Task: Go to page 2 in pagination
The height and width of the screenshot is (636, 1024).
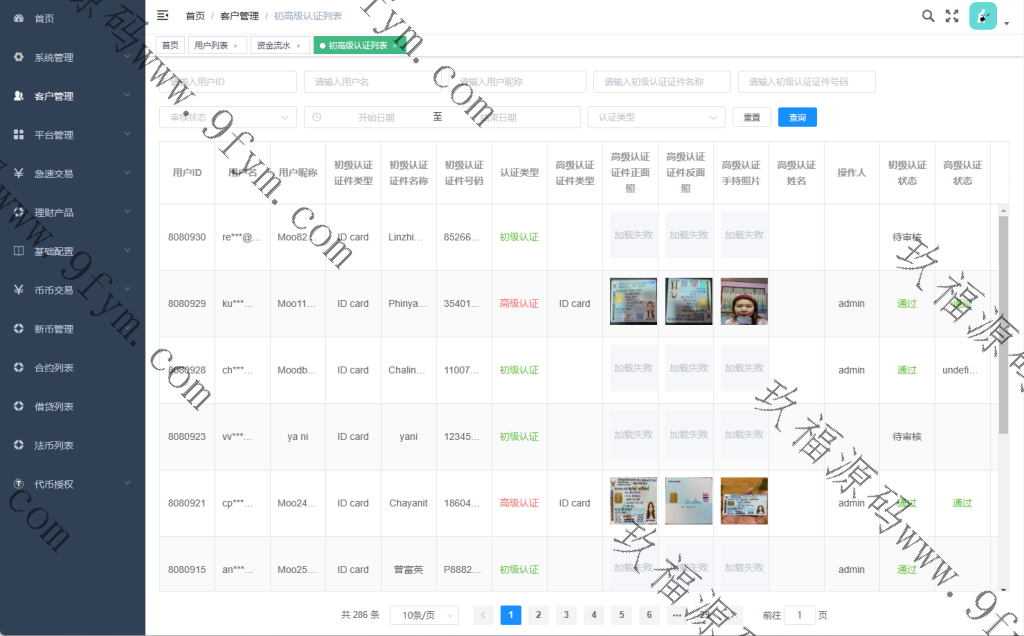Action: click(x=538, y=615)
